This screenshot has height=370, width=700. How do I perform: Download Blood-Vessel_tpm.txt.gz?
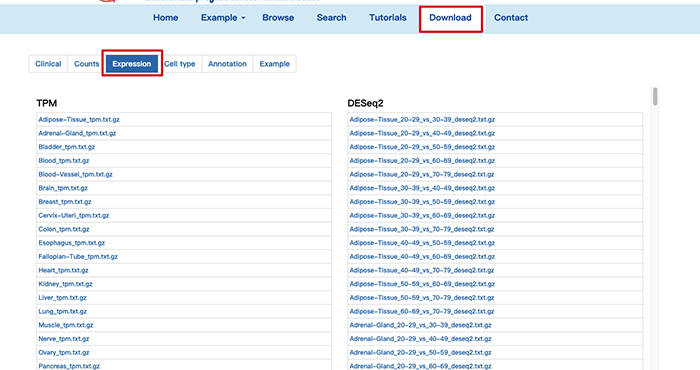(x=75, y=175)
